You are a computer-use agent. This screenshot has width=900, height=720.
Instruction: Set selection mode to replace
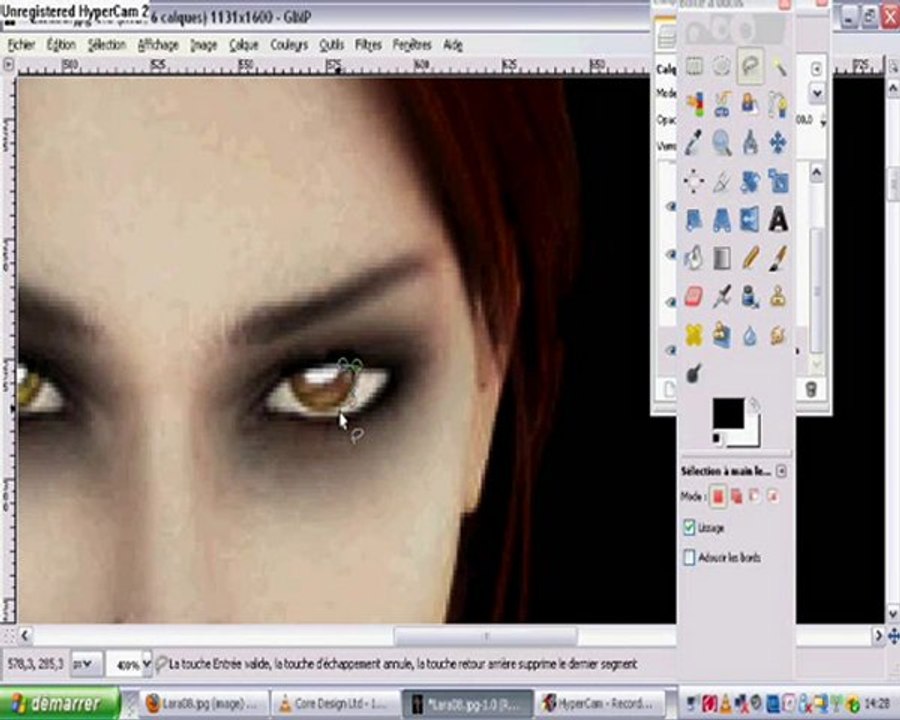(717, 496)
